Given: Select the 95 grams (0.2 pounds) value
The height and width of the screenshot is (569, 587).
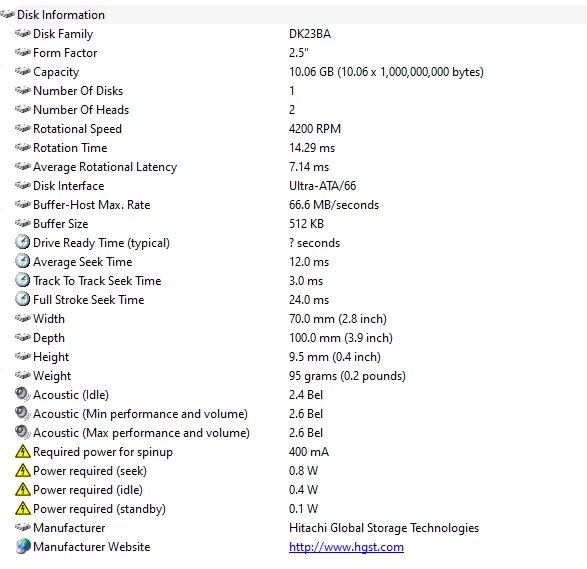Looking at the screenshot, I should [x=347, y=376].
